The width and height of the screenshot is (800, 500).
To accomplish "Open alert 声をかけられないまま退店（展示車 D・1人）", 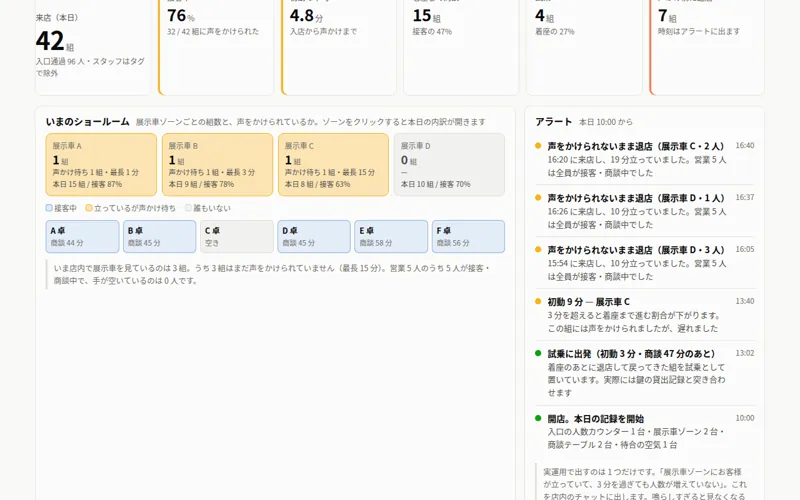I will tap(636, 198).
